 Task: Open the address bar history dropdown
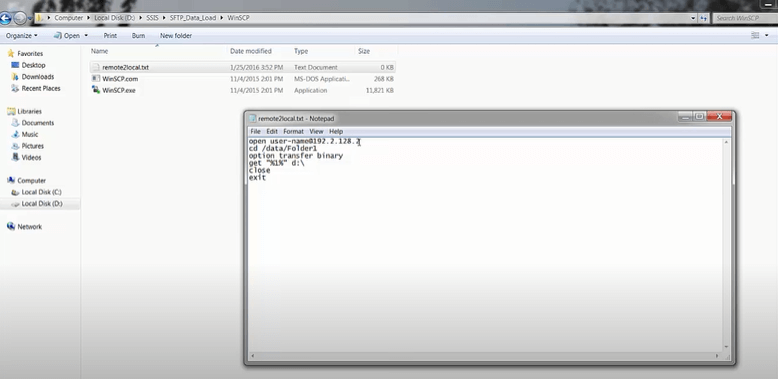click(x=693, y=18)
